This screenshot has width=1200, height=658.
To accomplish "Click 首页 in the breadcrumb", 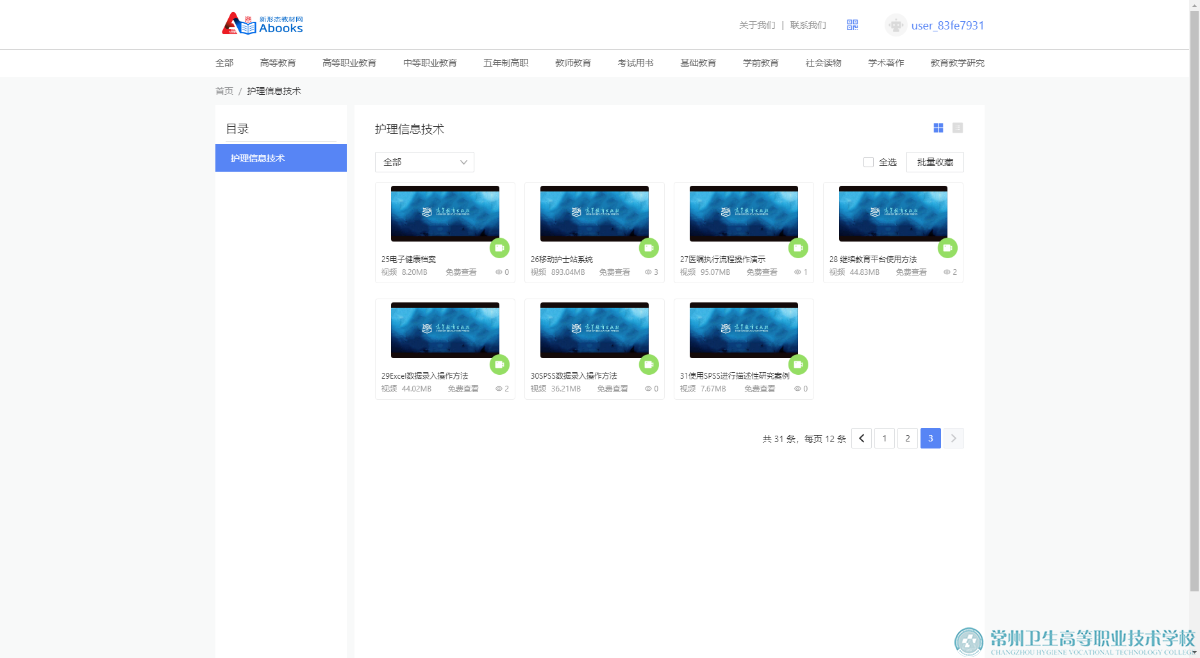I will (x=224, y=91).
